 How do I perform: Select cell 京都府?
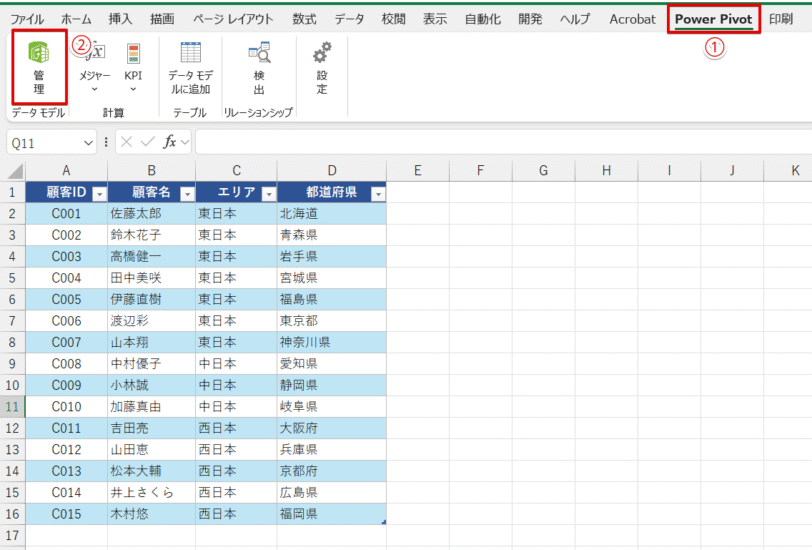click(331, 471)
